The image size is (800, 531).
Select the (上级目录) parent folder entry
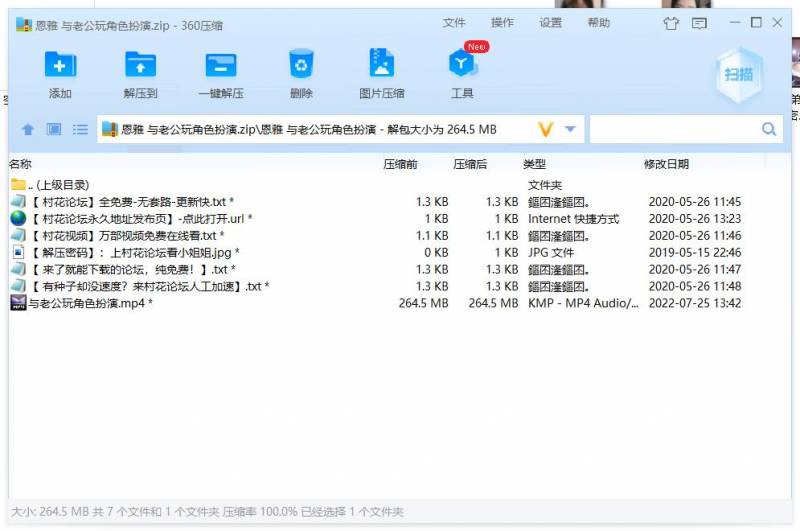58,185
